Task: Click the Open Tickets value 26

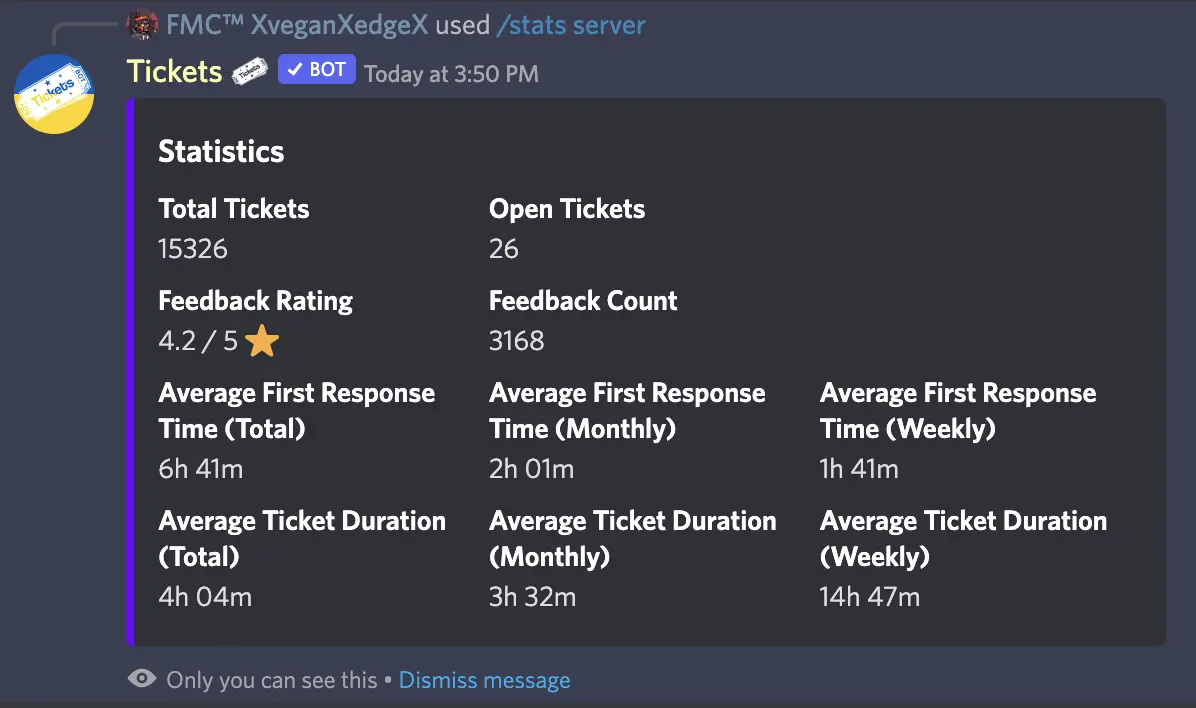Action: [504, 249]
